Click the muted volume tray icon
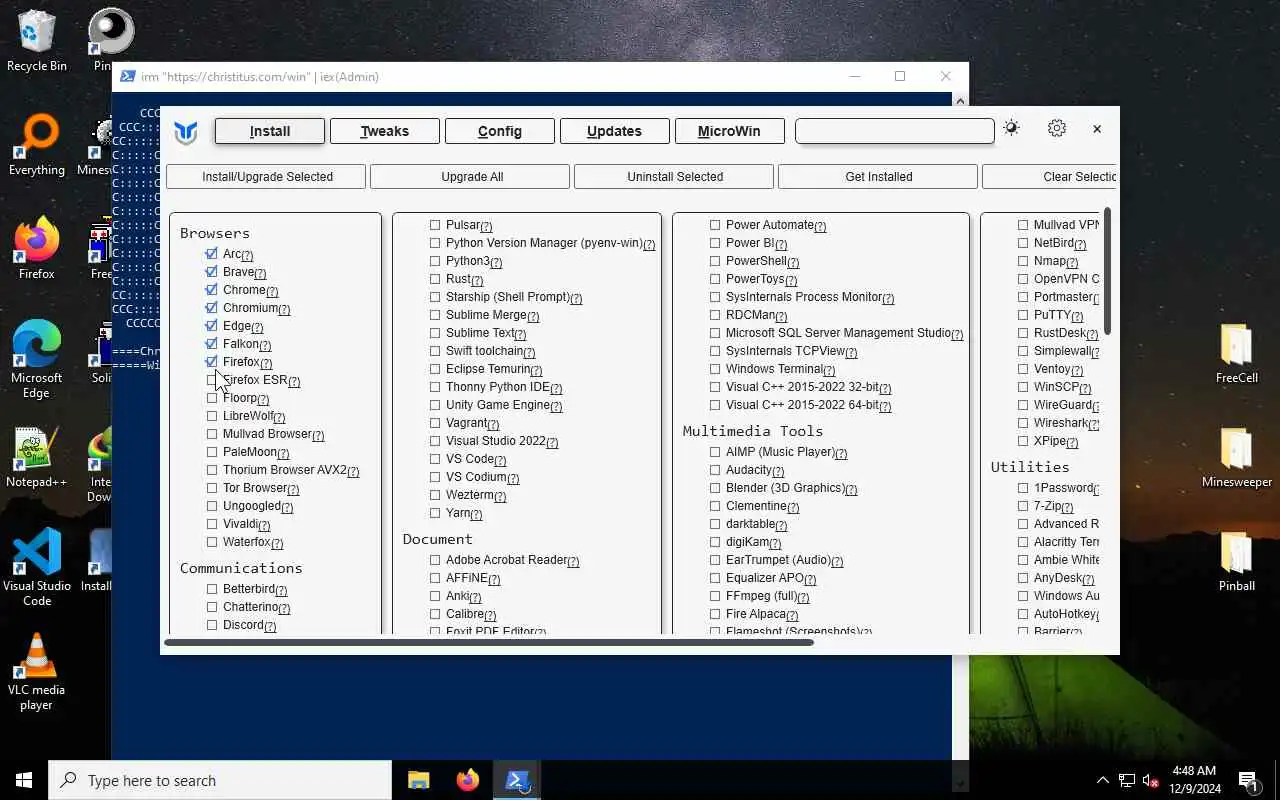 [x=1151, y=780]
